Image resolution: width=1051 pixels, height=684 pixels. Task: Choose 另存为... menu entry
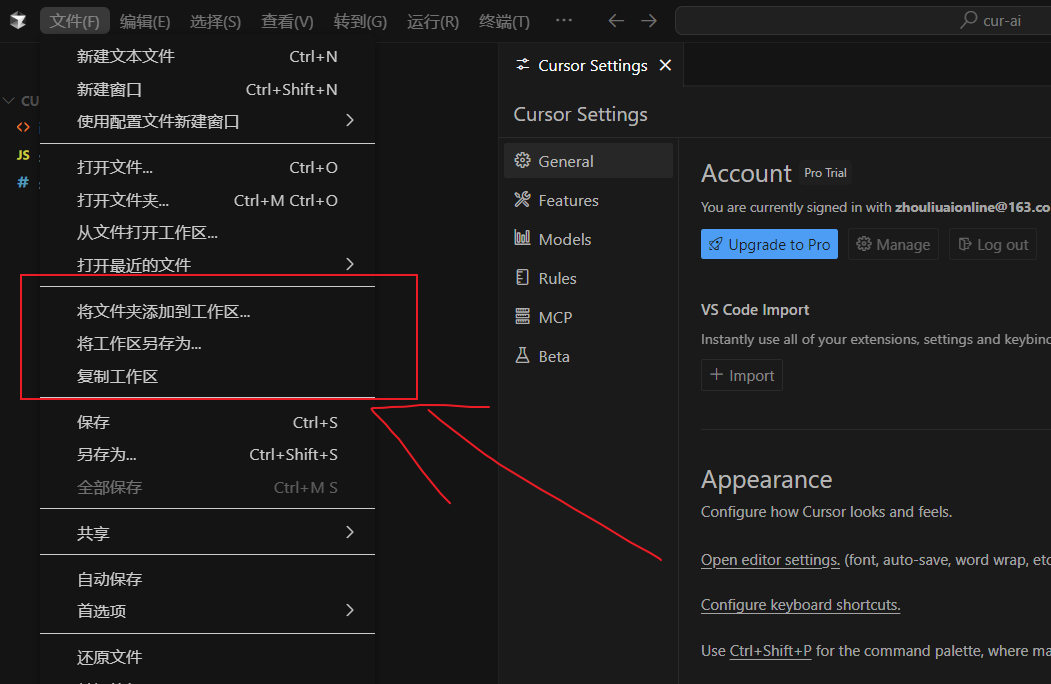pyautogui.click(x=207, y=455)
